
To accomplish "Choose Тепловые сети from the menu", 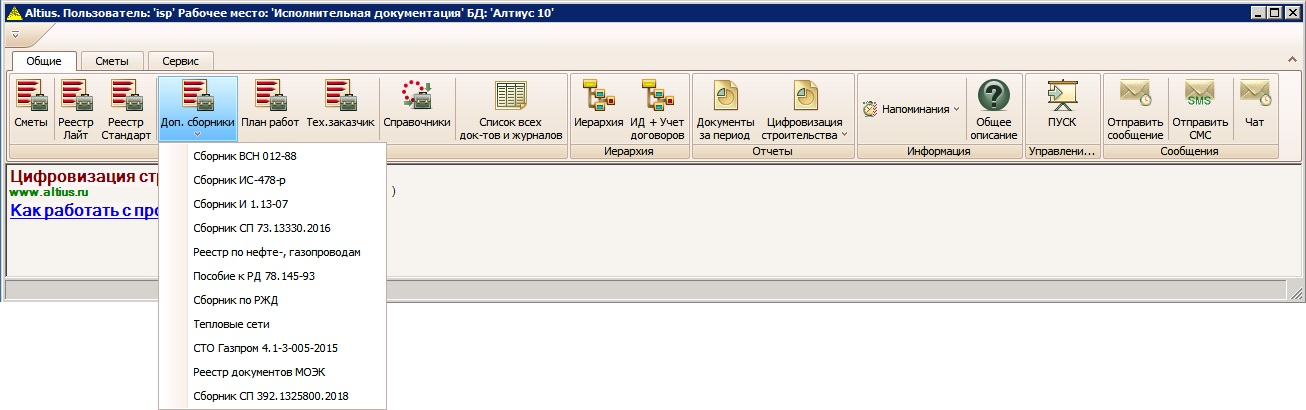I will 231,324.
